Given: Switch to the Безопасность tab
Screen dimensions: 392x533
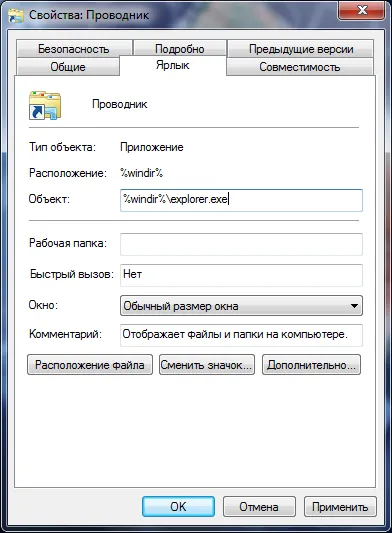Looking at the screenshot, I should point(74,49).
